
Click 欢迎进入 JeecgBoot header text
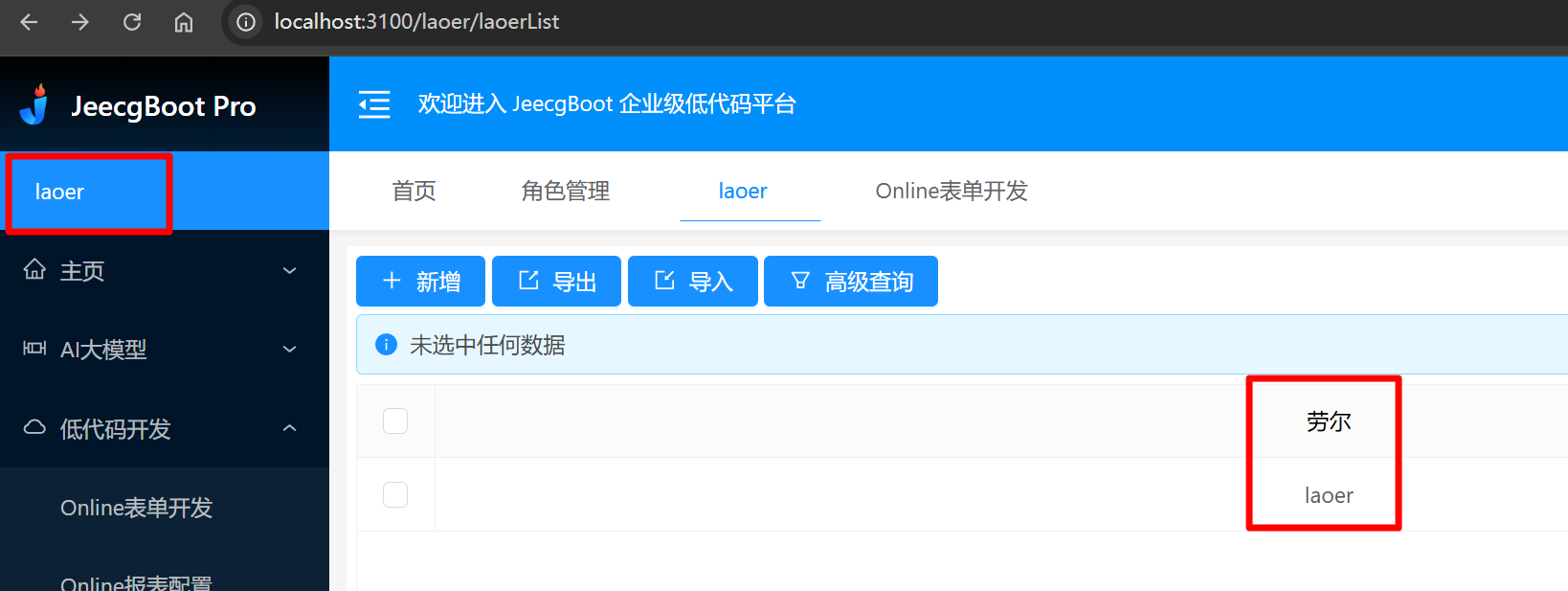607,103
